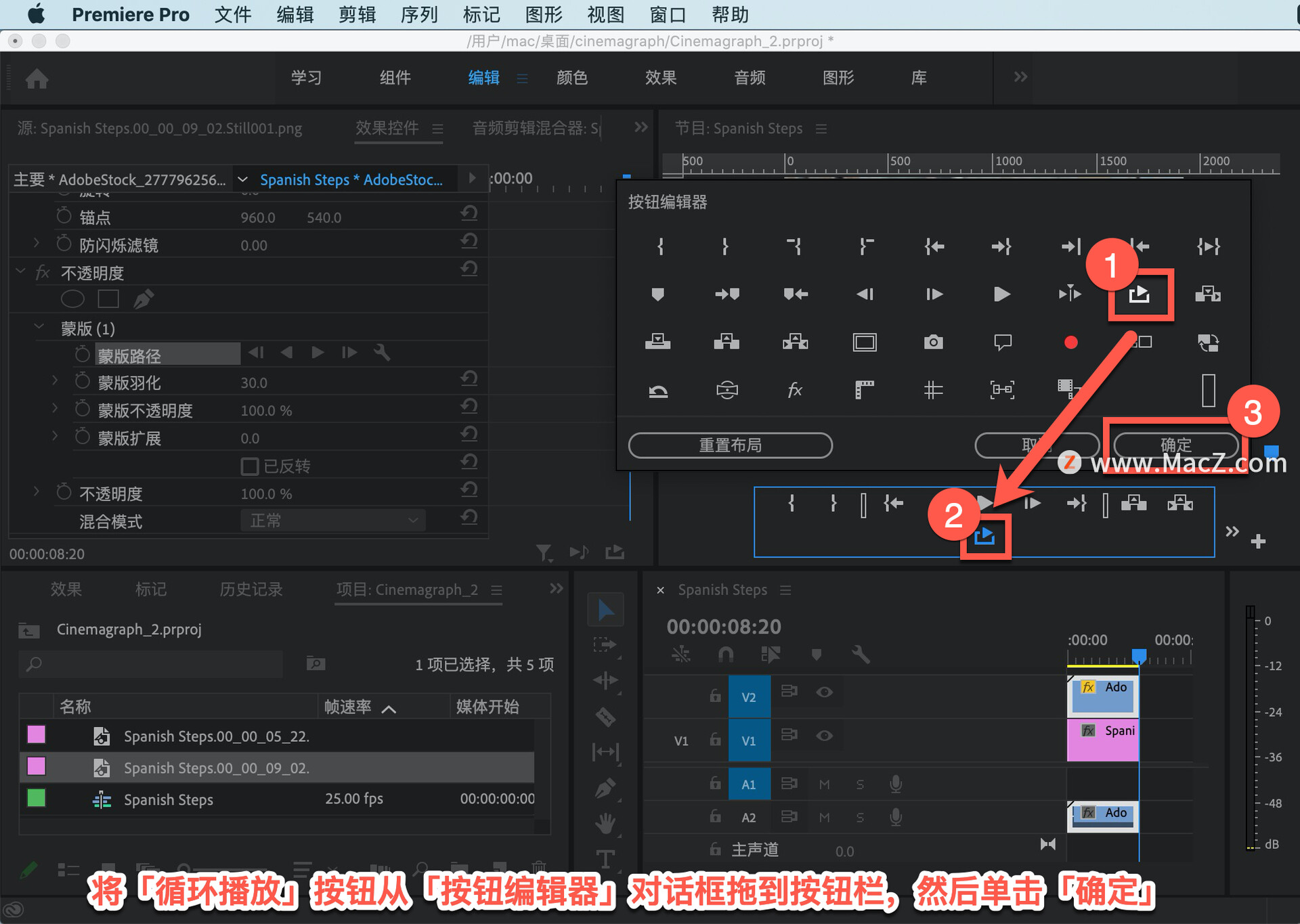Screen dimensions: 1300x924
Task: Reset the 锚点 parameter
Action: point(469,215)
